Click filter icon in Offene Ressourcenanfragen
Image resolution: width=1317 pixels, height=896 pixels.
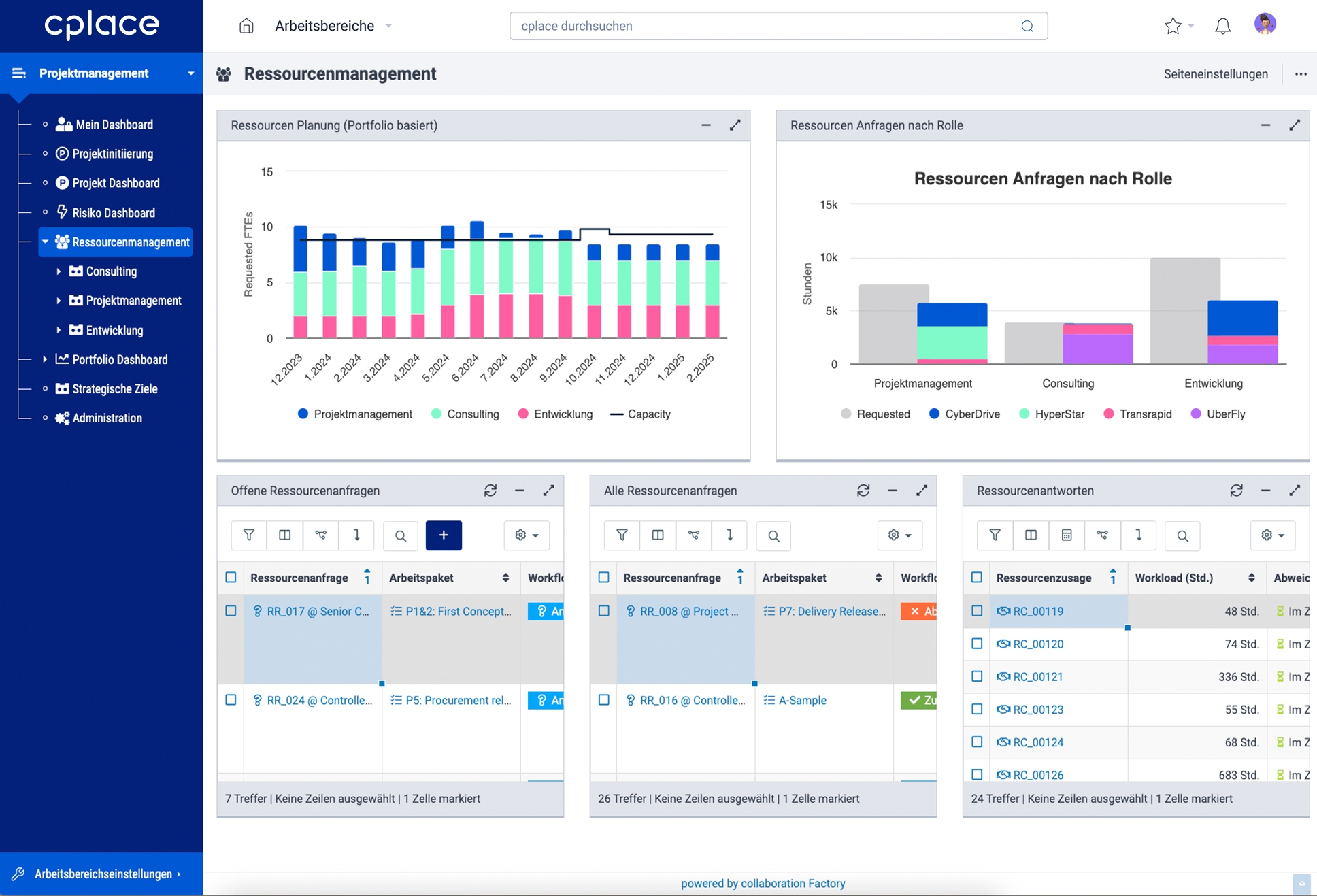click(249, 535)
